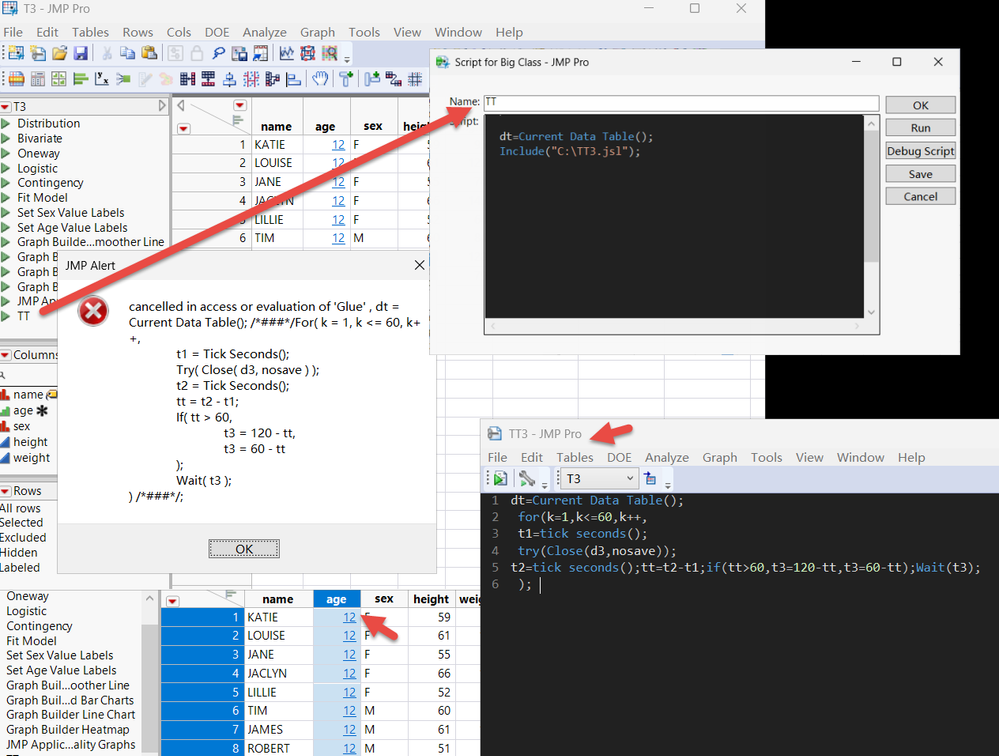Click OK in the JMP Alert dialog
Image resolution: width=999 pixels, height=756 pixels.
pos(244,549)
